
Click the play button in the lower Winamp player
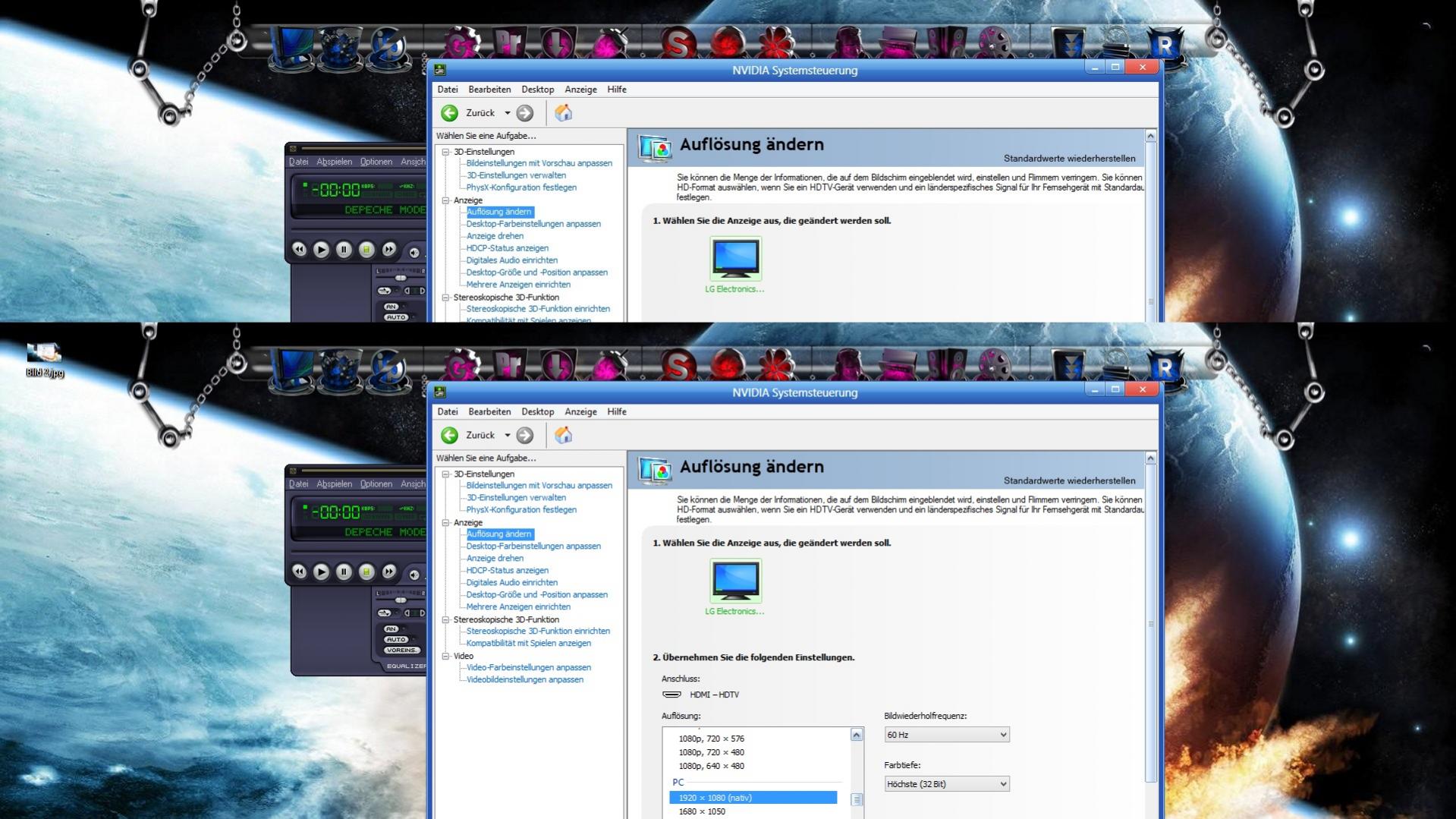pos(322,572)
